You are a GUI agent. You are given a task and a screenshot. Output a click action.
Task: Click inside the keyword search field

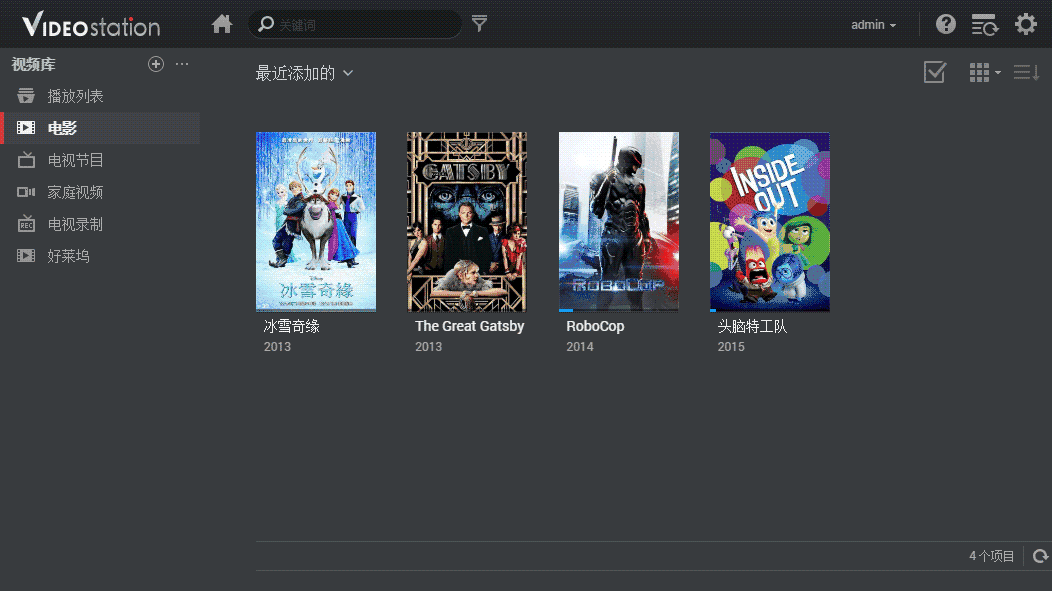click(x=360, y=24)
